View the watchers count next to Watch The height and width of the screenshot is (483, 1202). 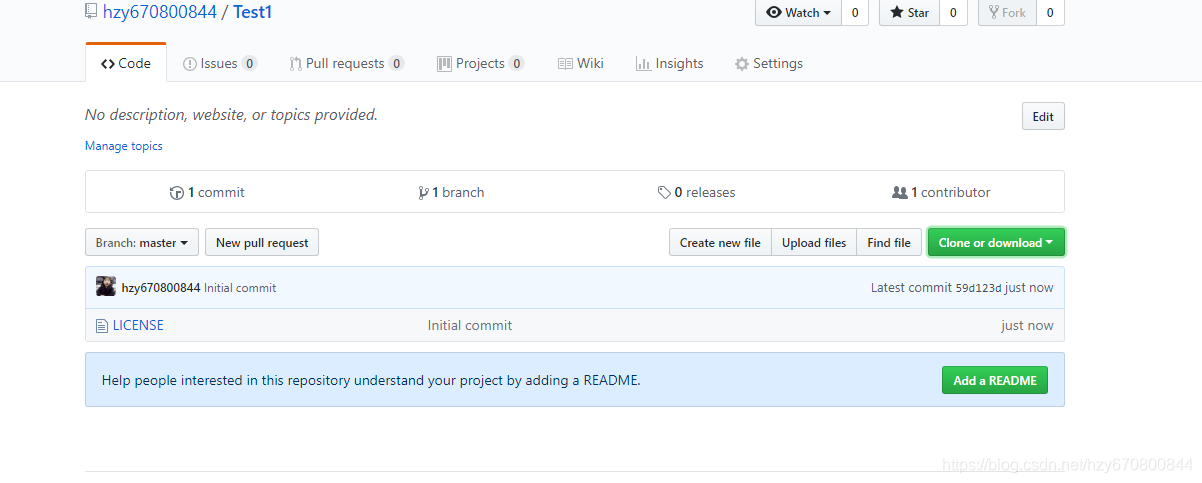point(854,13)
